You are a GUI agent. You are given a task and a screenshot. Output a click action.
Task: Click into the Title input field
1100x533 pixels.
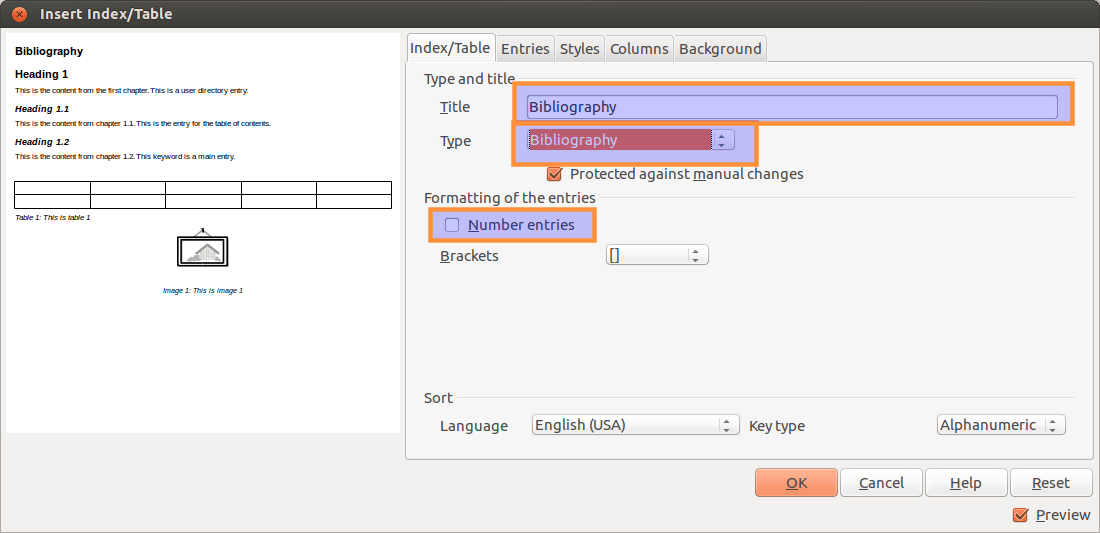792,107
